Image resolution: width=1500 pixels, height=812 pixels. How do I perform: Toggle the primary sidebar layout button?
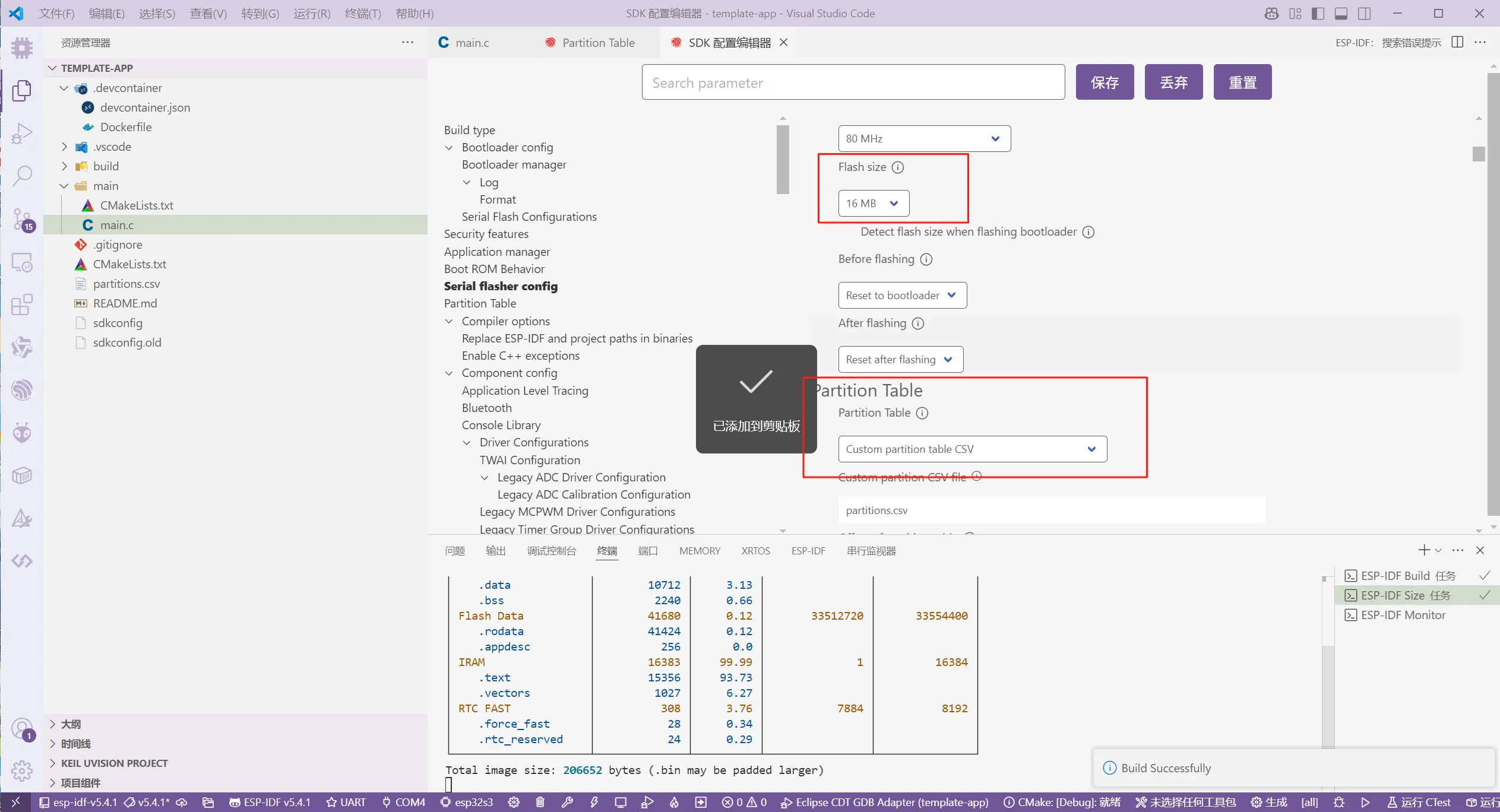tap(1318, 14)
